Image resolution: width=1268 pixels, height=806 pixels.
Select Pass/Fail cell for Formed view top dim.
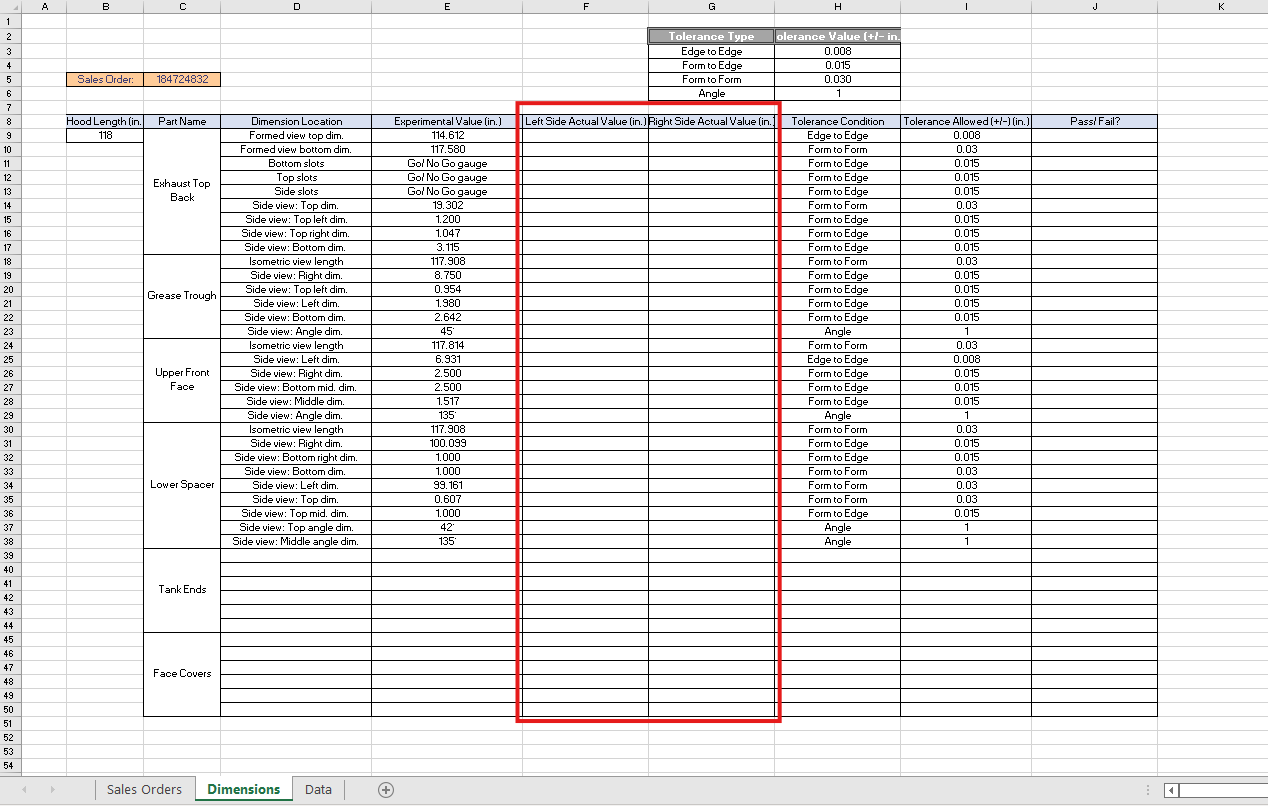(1094, 135)
